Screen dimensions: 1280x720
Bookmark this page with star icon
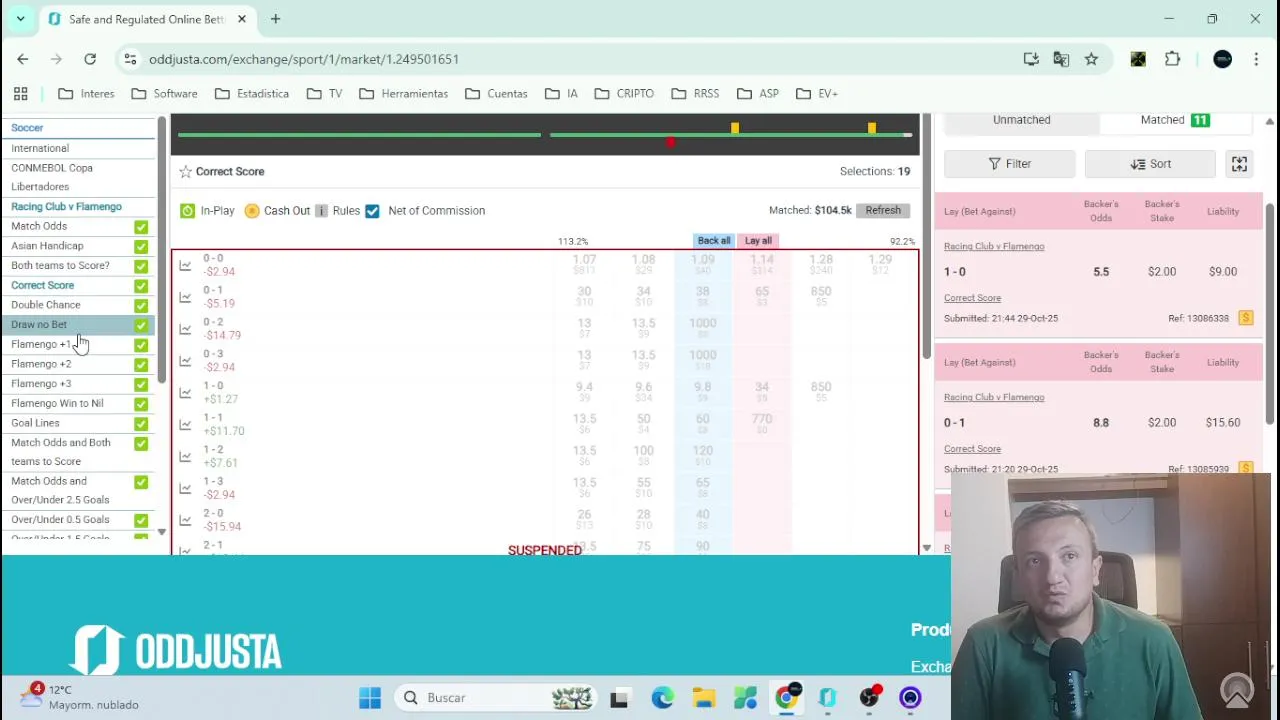(1091, 59)
